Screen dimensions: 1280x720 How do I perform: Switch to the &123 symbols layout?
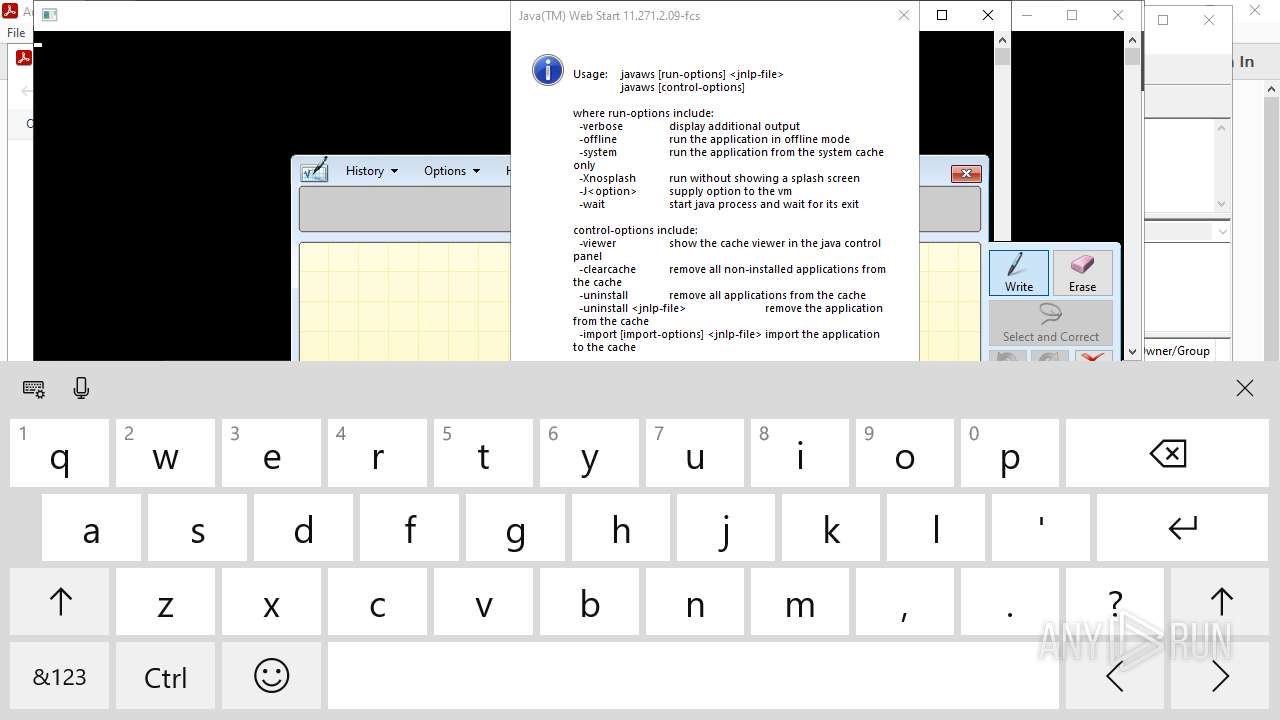point(60,677)
